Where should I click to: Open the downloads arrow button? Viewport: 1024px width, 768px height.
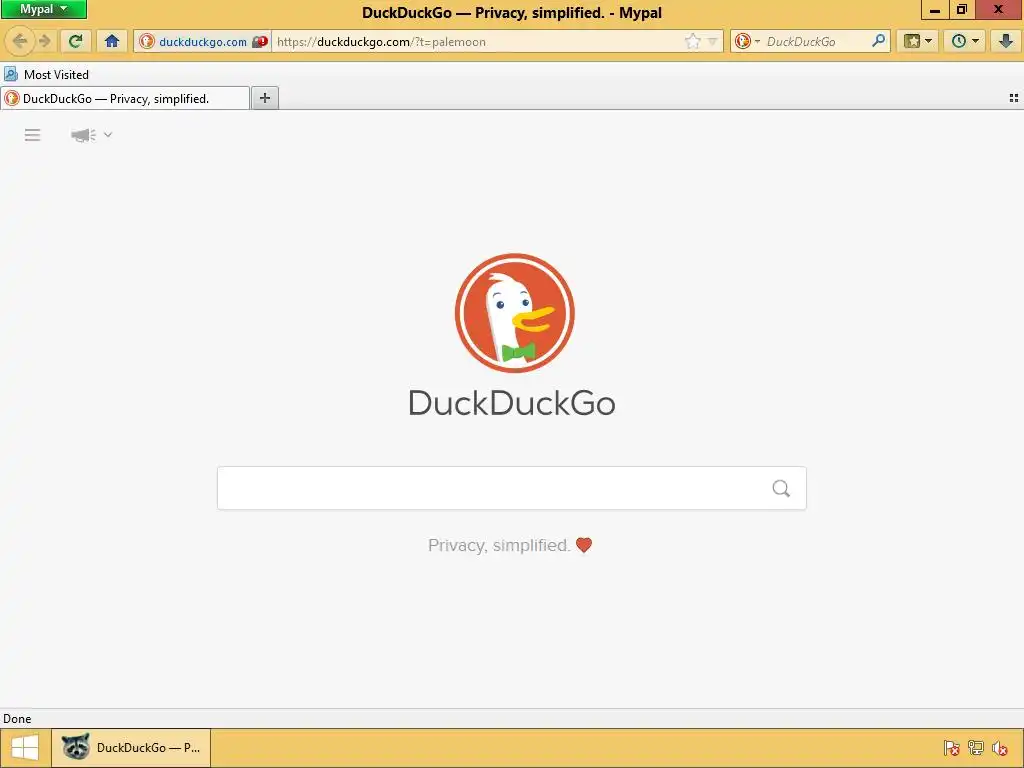coord(1006,42)
